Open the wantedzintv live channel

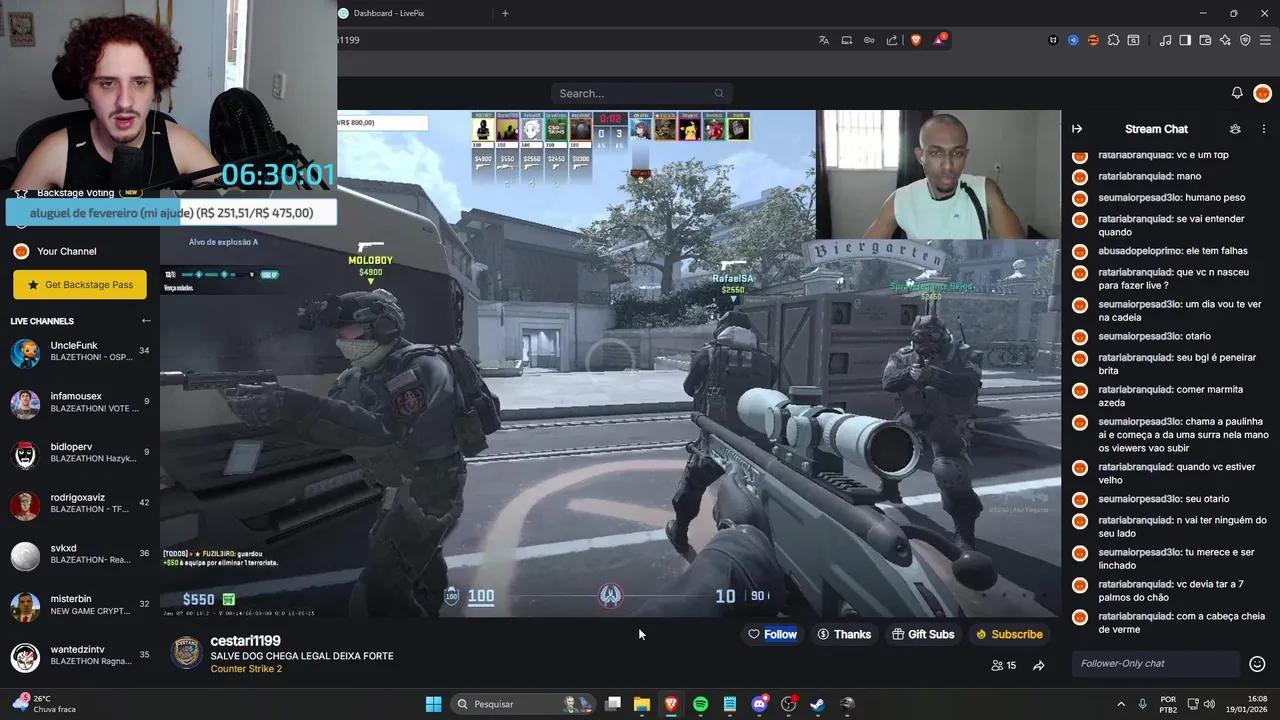(x=80, y=657)
